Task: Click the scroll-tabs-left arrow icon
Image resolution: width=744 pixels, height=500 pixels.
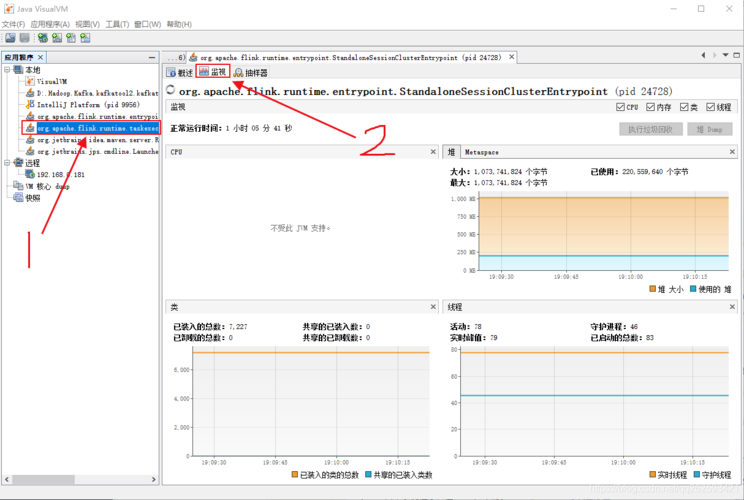Action: (703, 56)
